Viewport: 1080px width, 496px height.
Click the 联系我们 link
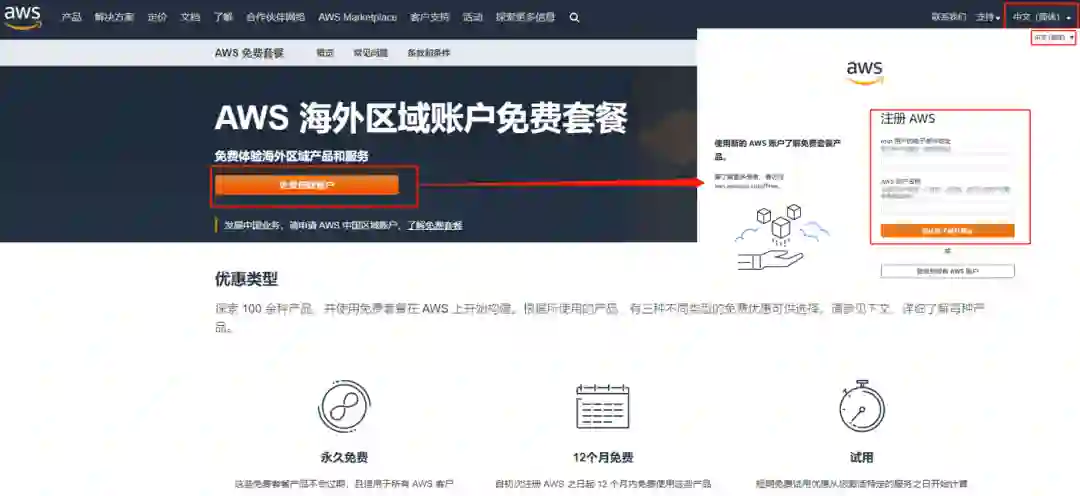pyautogui.click(x=949, y=17)
